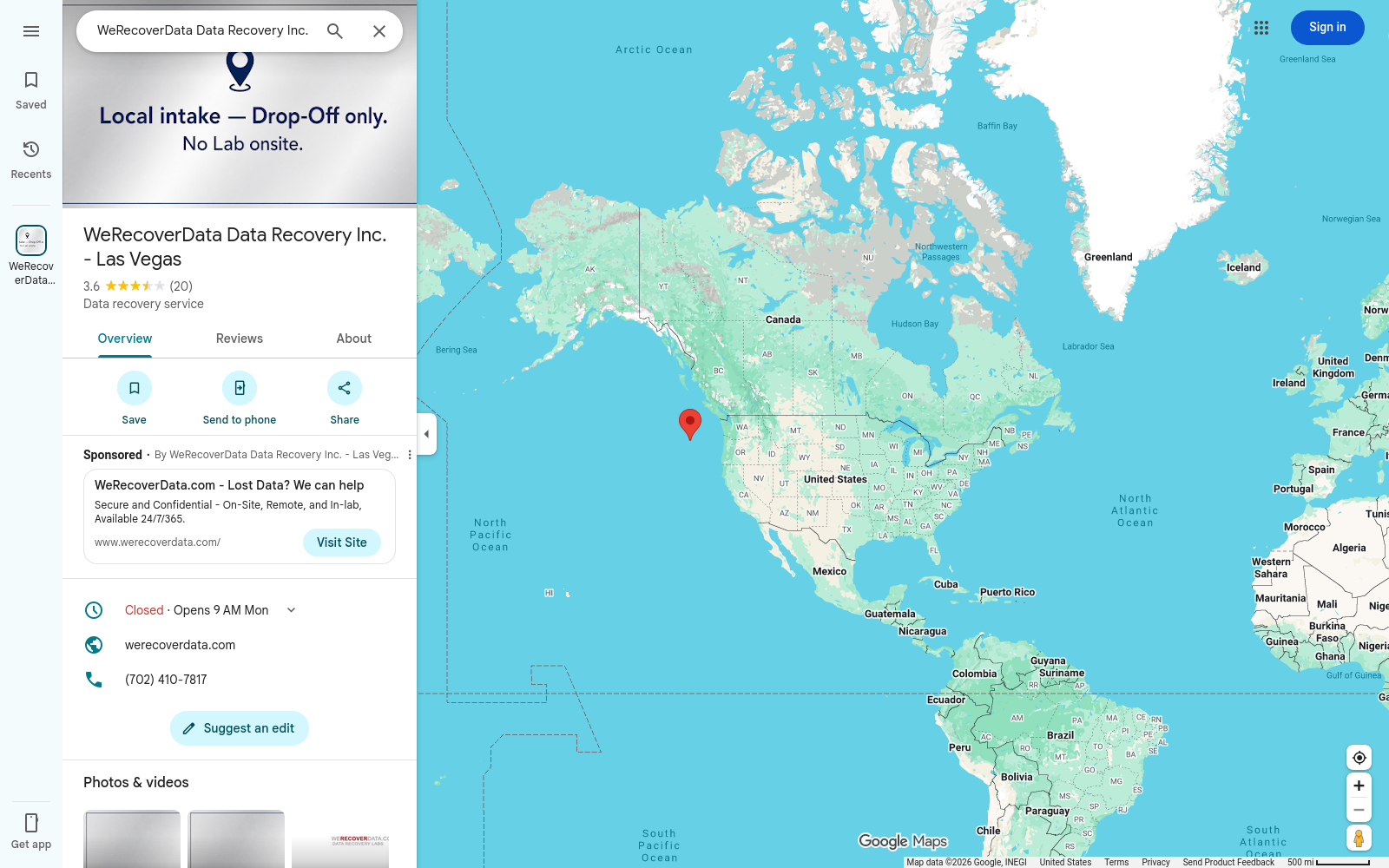1389x868 pixels.
Task: Open the 20 reviews count link
Action: coord(181,286)
